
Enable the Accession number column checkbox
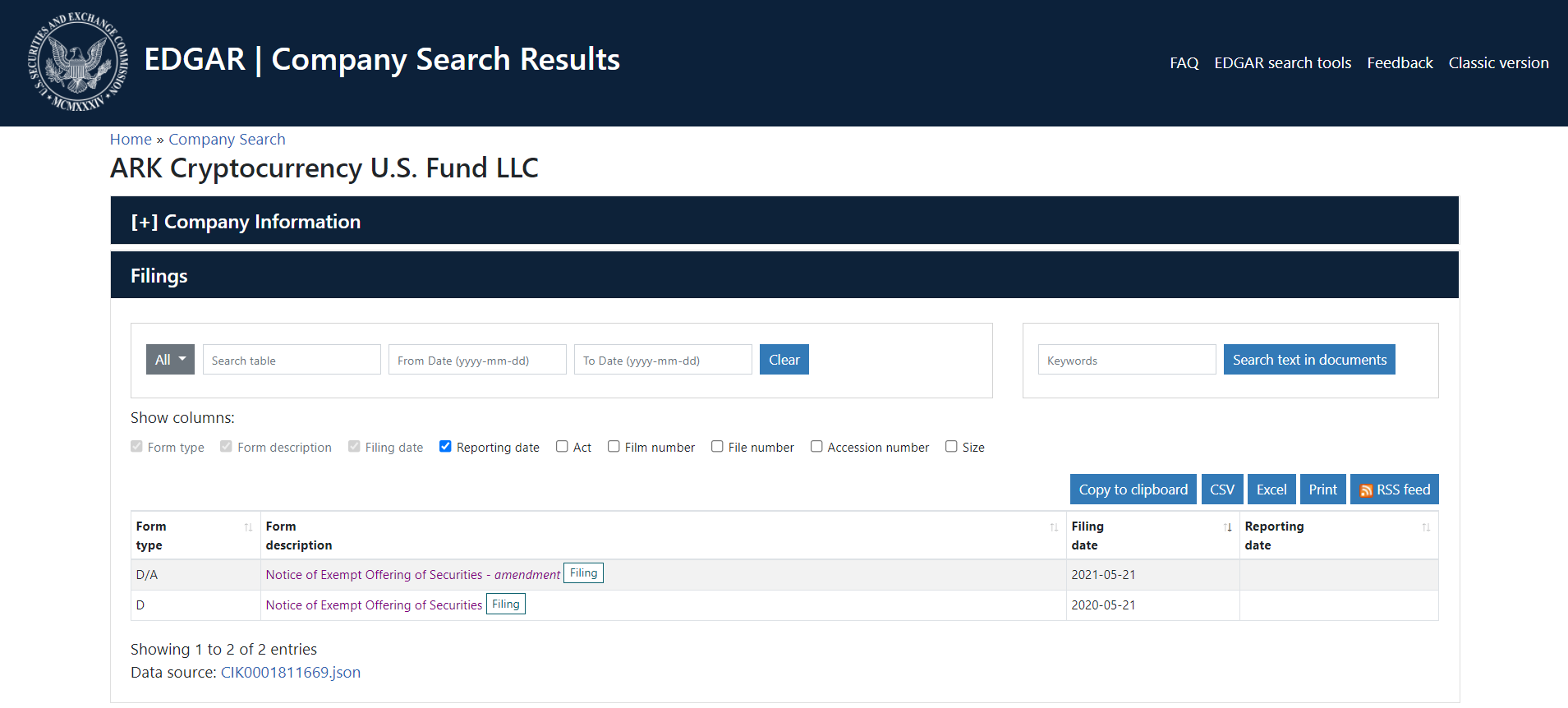(816, 447)
